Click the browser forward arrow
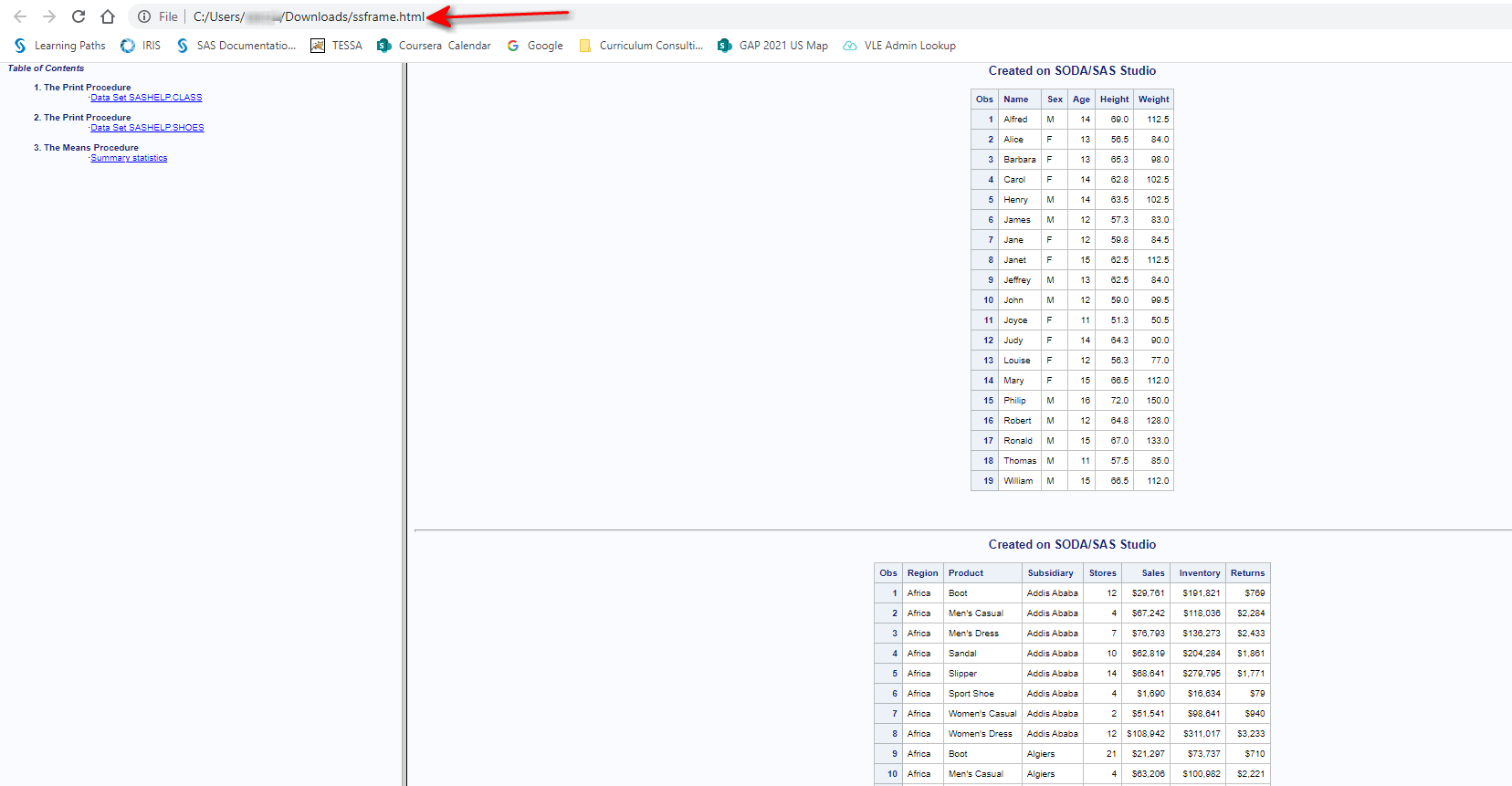The width and height of the screenshot is (1512, 786). pos(49,16)
